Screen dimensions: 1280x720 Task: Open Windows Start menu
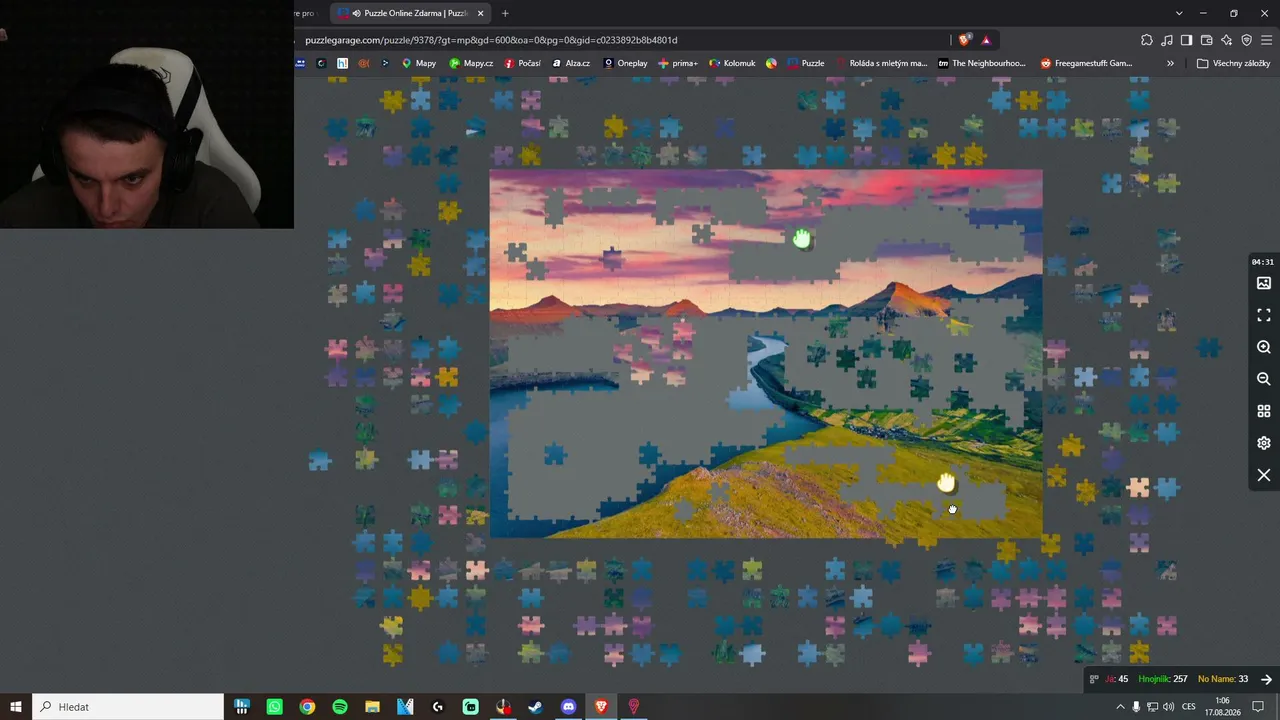pos(16,707)
